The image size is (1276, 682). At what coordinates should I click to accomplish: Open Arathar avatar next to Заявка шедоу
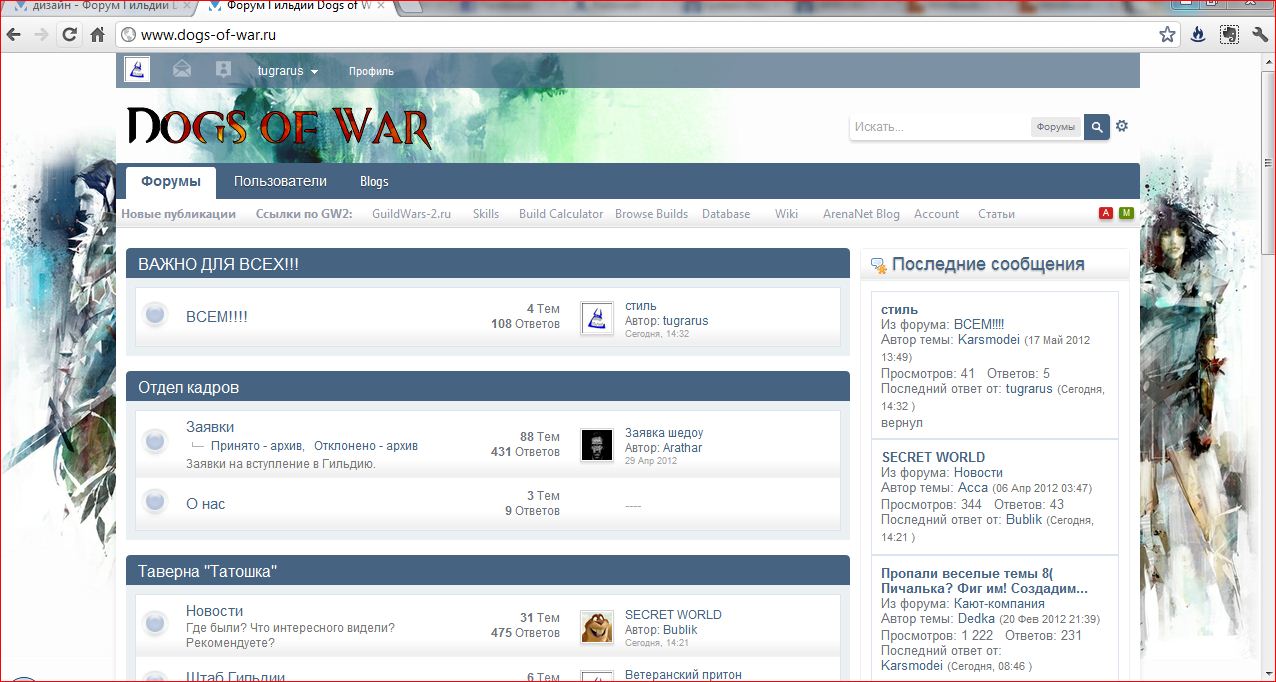click(x=597, y=445)
